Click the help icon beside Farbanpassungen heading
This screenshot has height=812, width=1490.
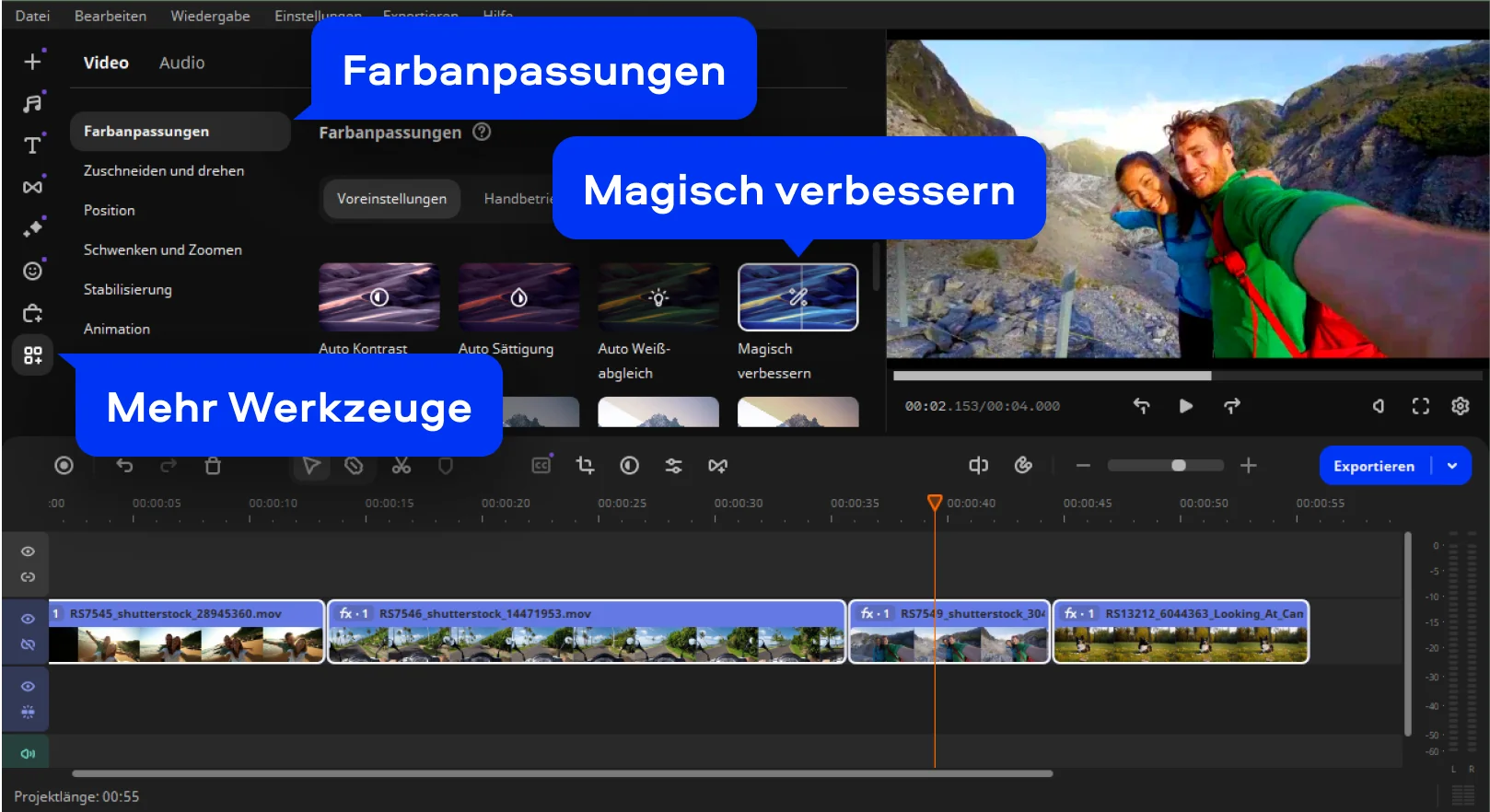(x=482, y=132)
